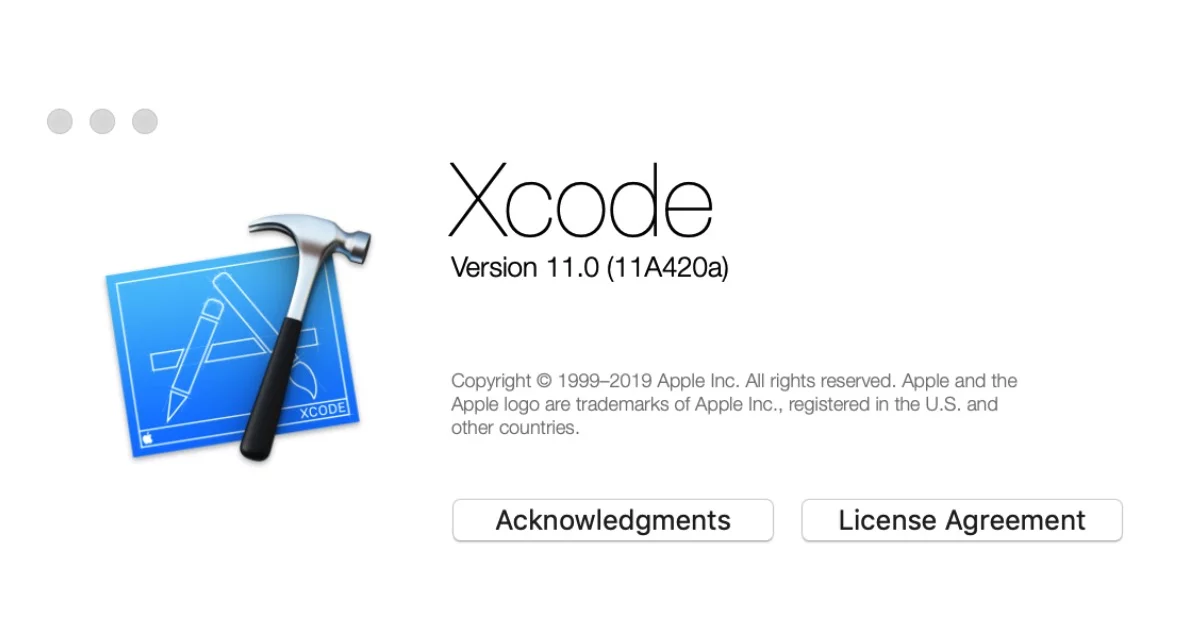The image size is (1202, 642).
Task: Minimize the About window using middle dot
Action: 102,121
